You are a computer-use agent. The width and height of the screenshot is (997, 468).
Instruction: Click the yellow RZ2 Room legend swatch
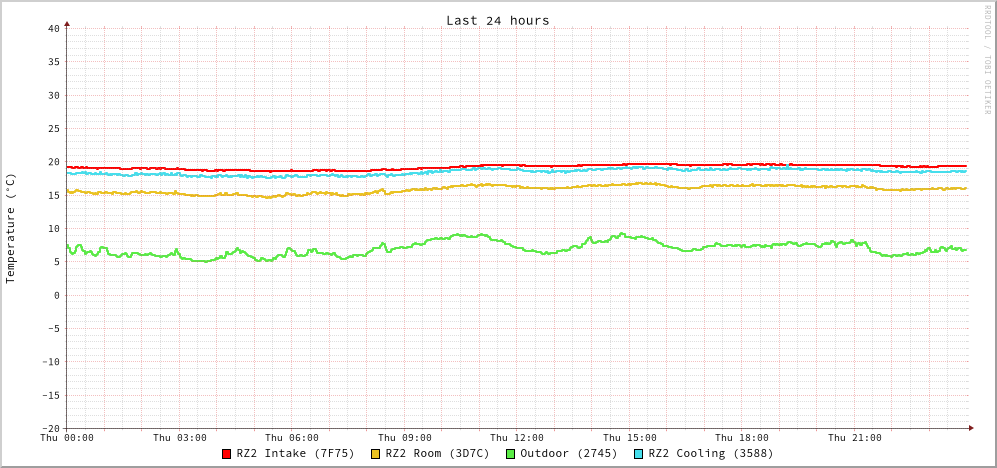[x=375, y=454]
